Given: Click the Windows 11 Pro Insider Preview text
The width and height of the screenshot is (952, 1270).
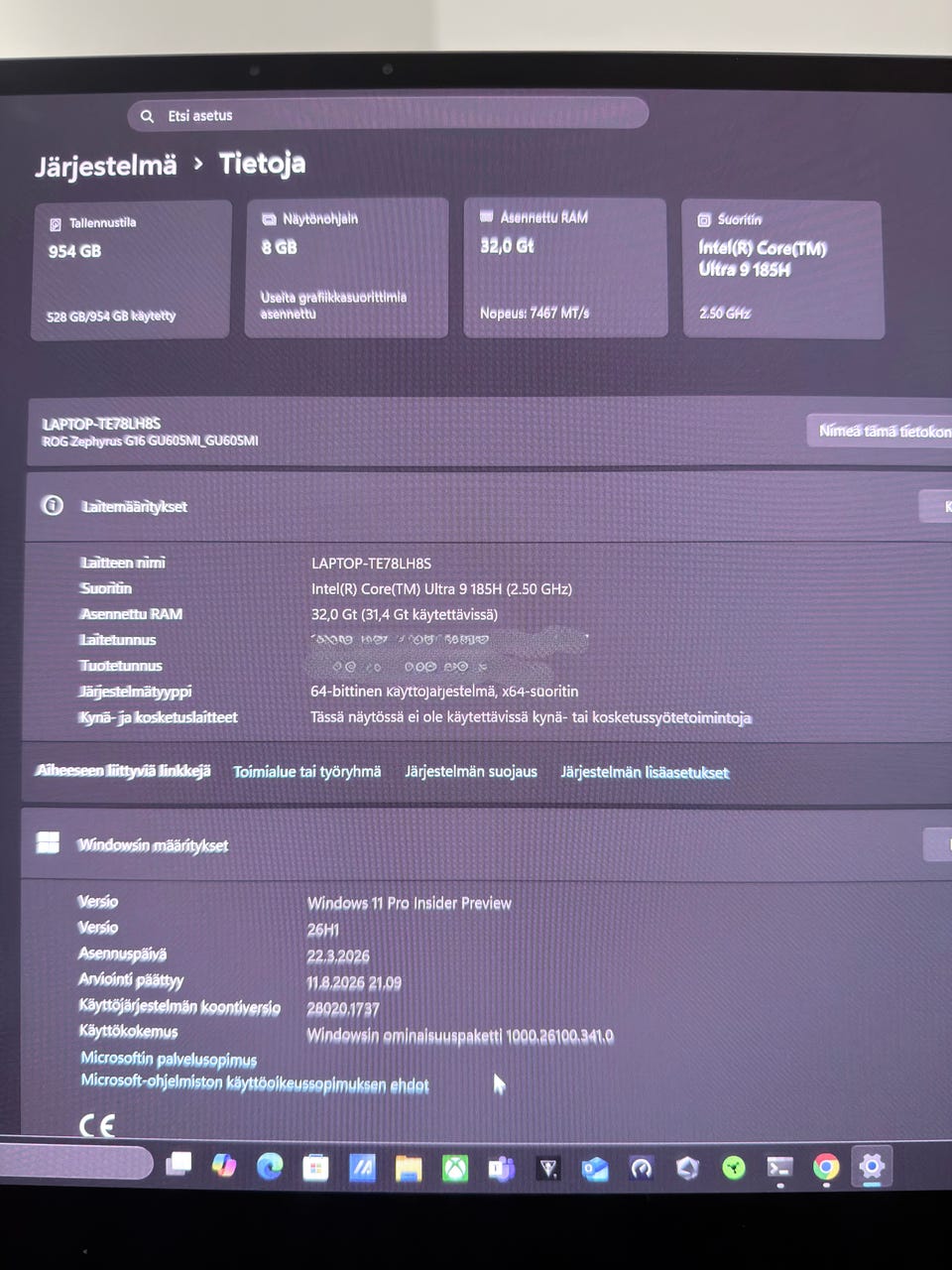Looking at the screenshot, I should click(410, 903).
